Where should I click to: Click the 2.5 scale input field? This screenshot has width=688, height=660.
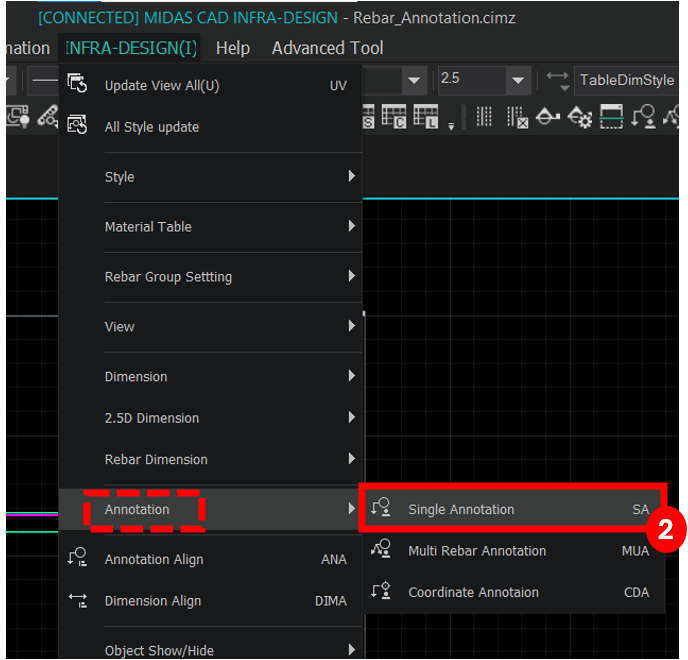[x=472, y=80]
